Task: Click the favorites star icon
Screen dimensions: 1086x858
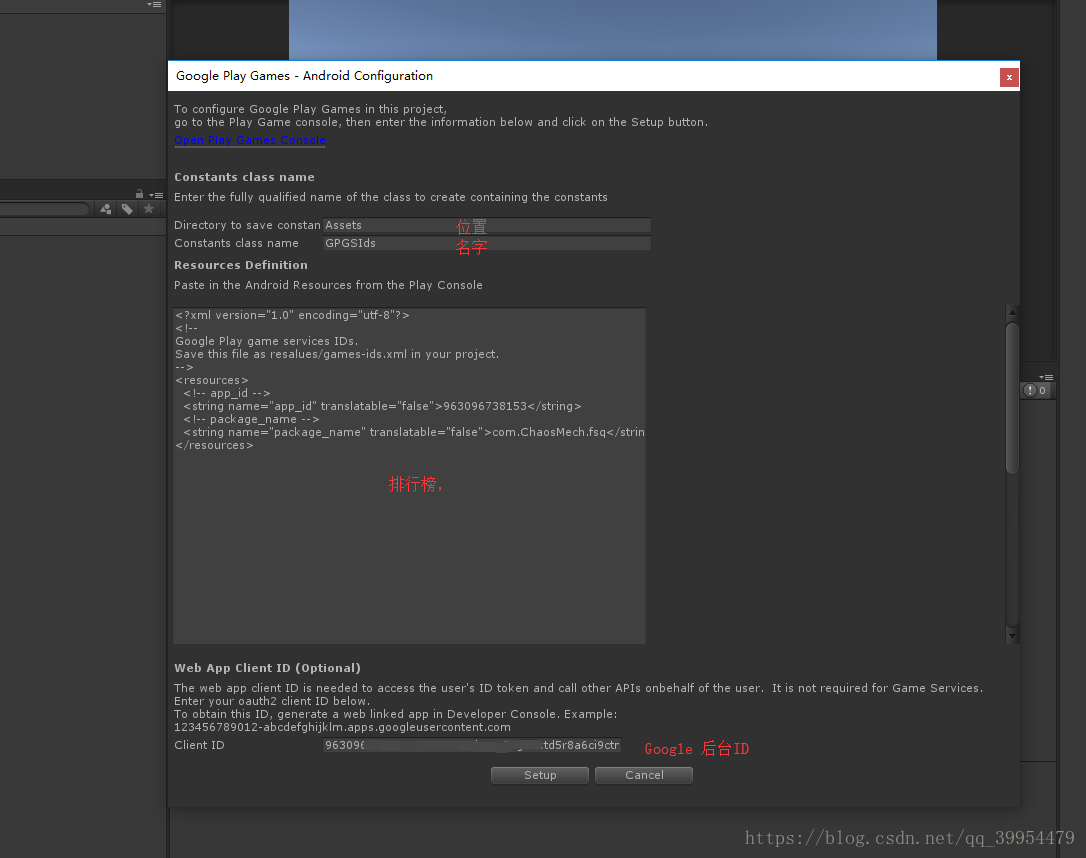Action: tap(148, 208)
